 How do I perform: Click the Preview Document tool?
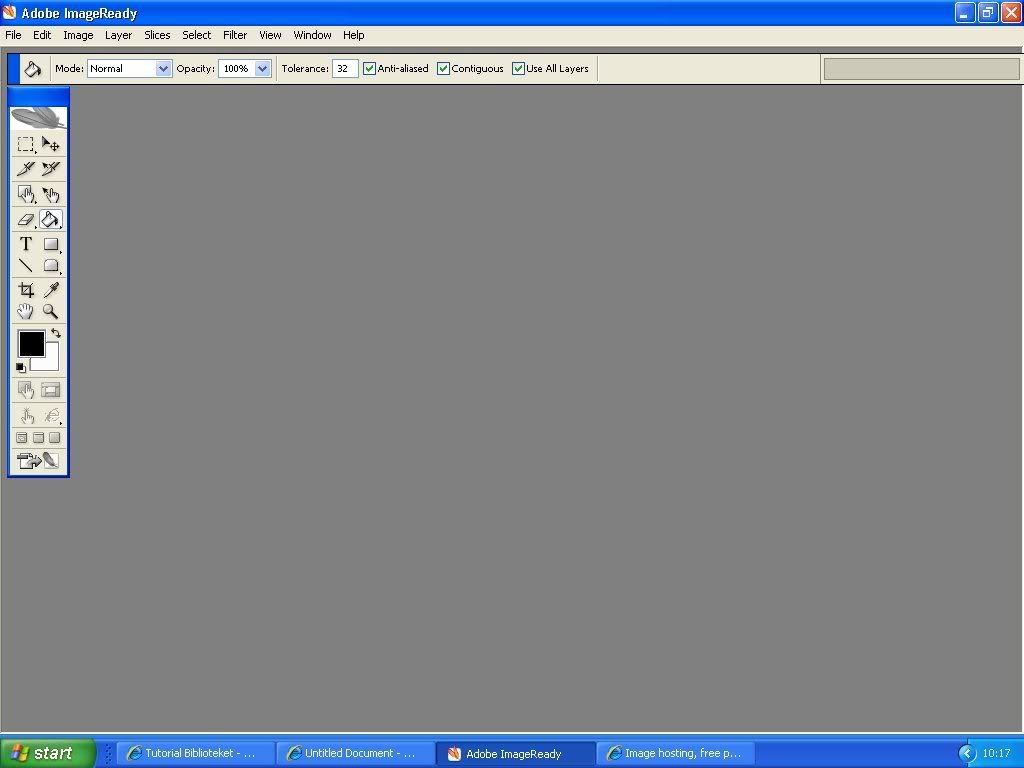pos(25,415)
